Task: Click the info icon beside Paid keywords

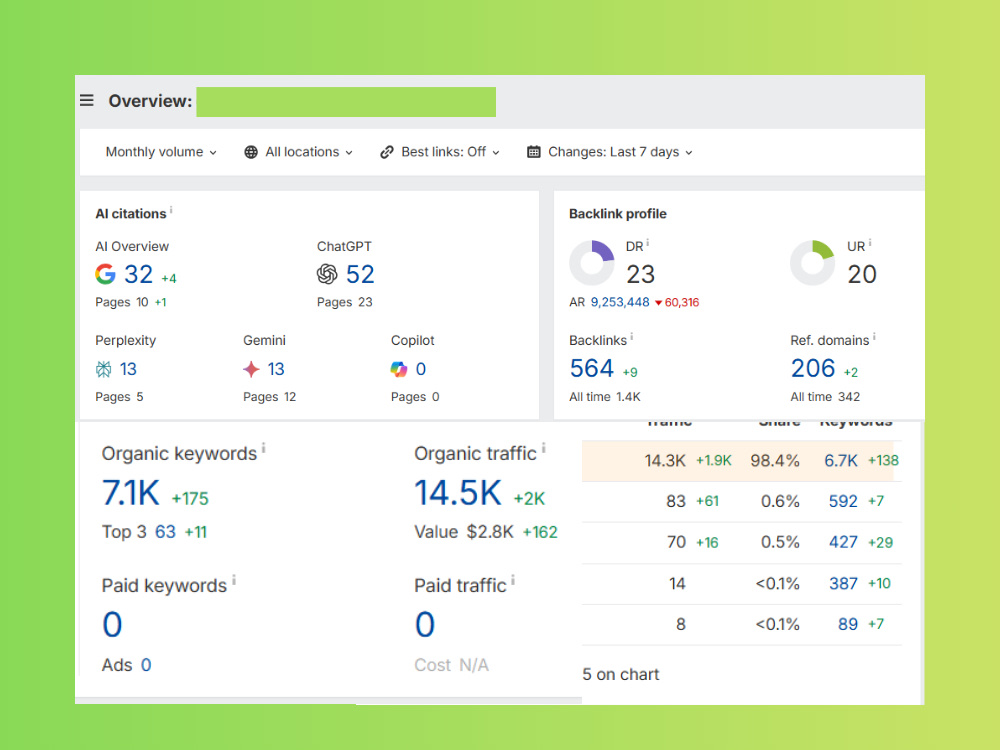Action: [x=233, y=580]
